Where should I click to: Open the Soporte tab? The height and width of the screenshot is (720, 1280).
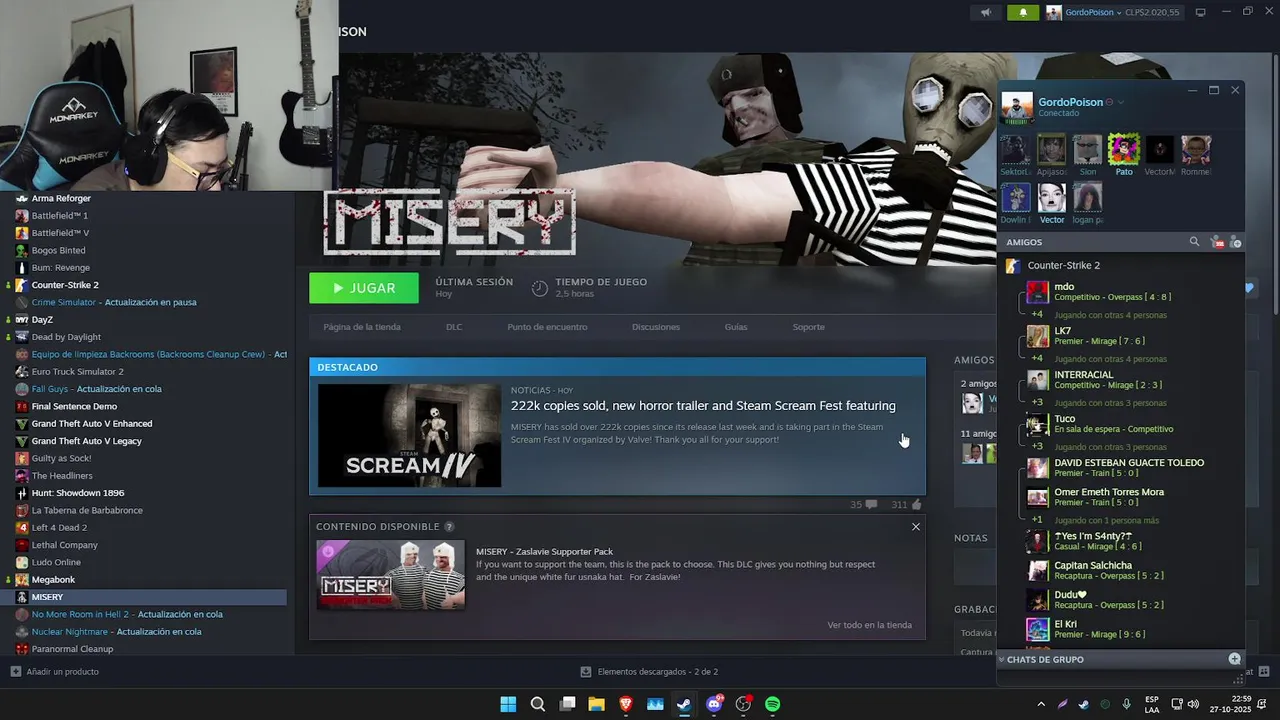pyautogui.click(x=809, y=327)
